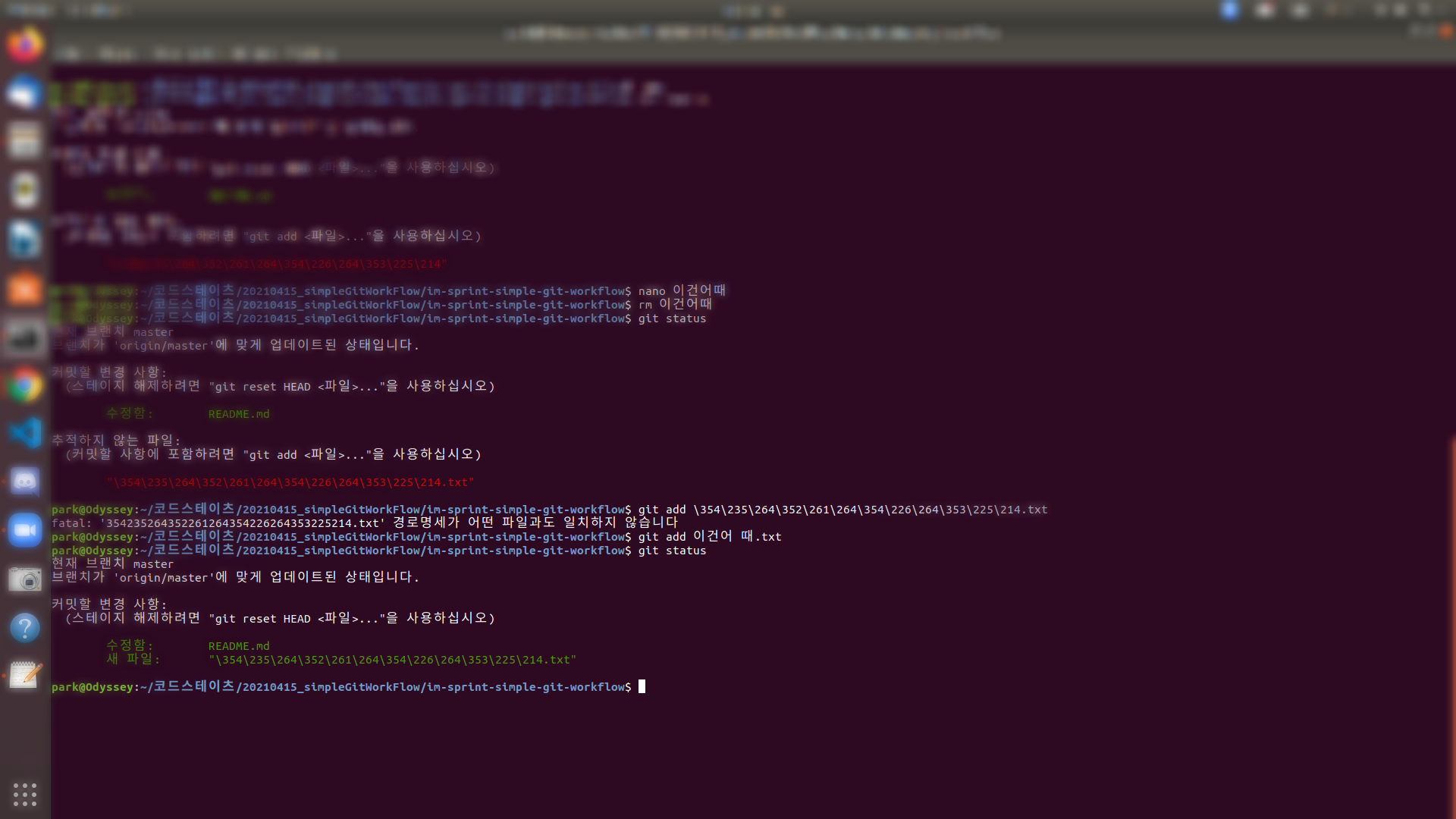Launch Visual Studio Code from dock

[x=25, y=433]
